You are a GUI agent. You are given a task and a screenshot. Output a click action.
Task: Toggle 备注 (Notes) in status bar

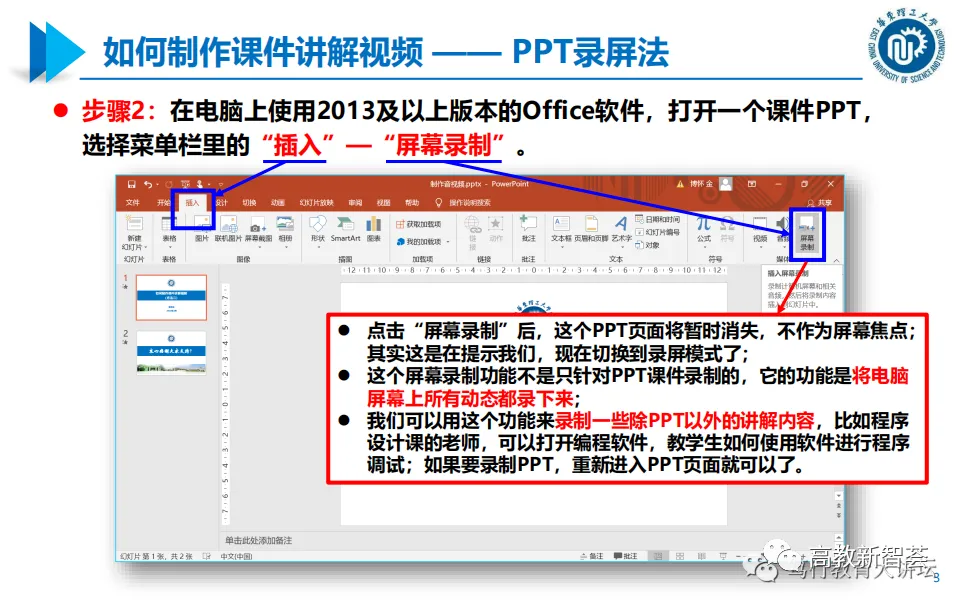click(x=592, y=556)
